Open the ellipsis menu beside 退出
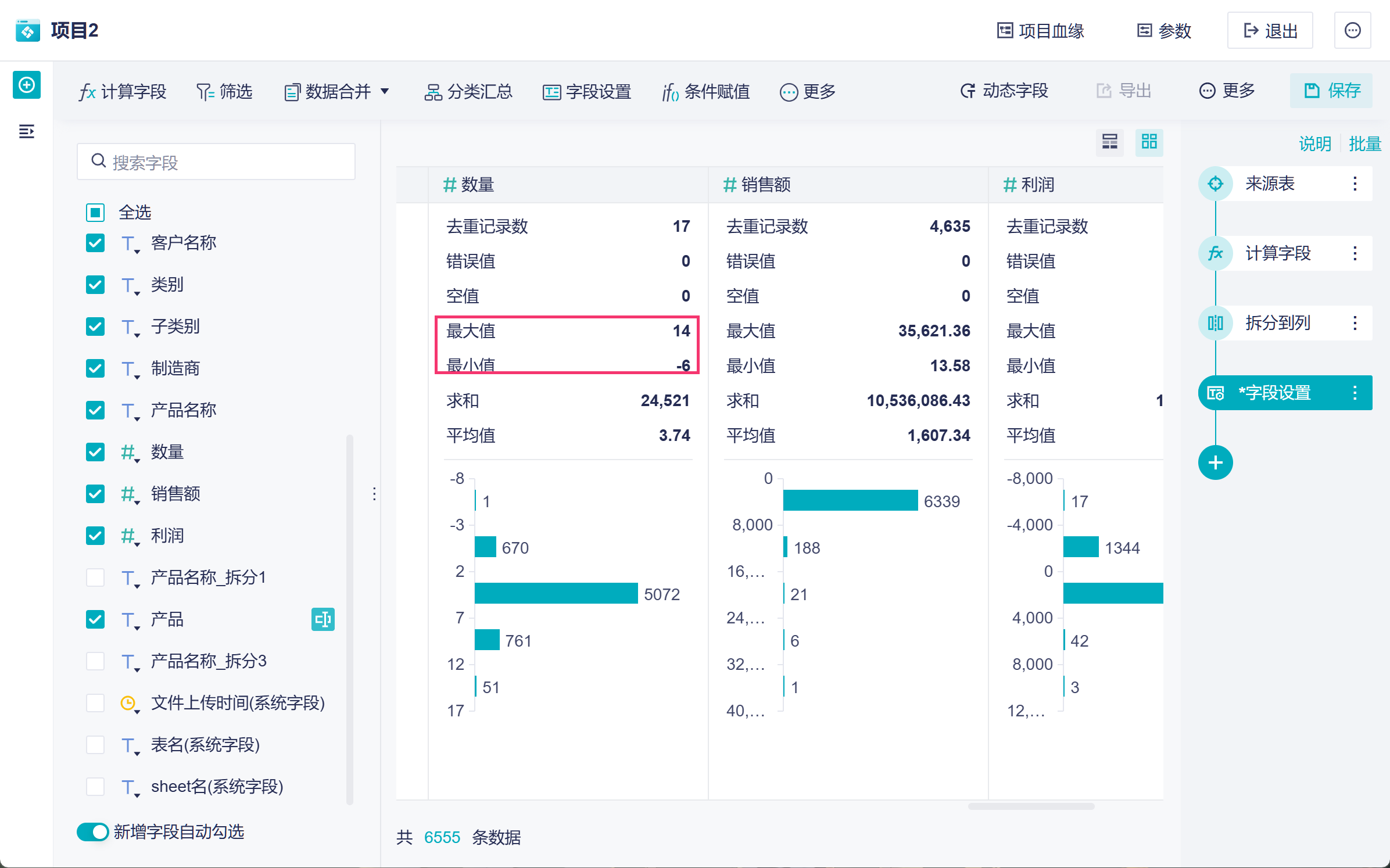The height and width of the screenshot is (868, 1390). coord(1352,30)
